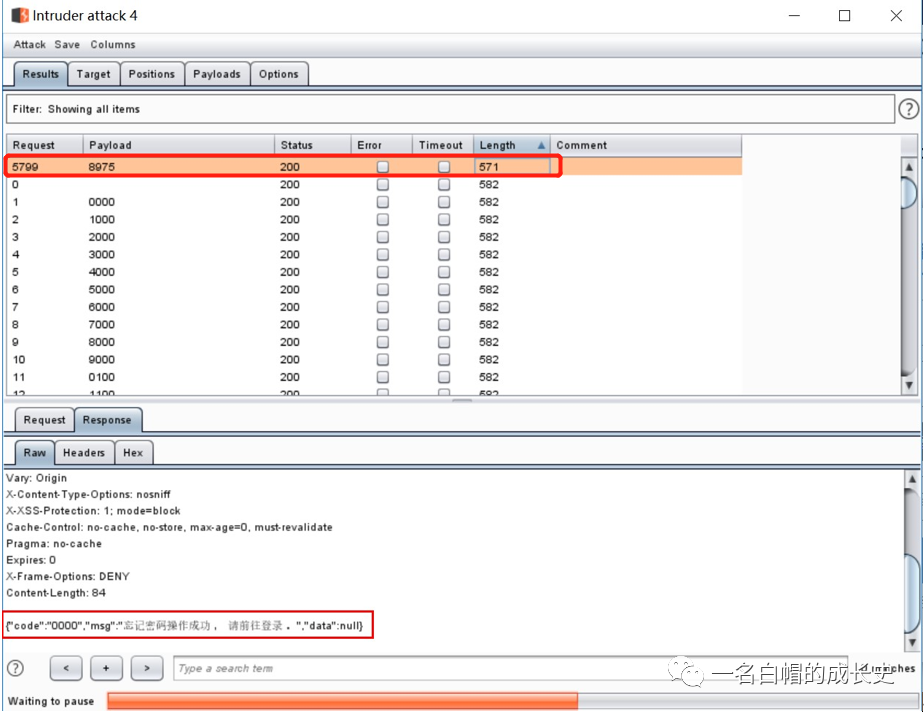Click the Content-Length: 84 header line
The width and height of the screenshot is (924, 714).
click(56, 593)
